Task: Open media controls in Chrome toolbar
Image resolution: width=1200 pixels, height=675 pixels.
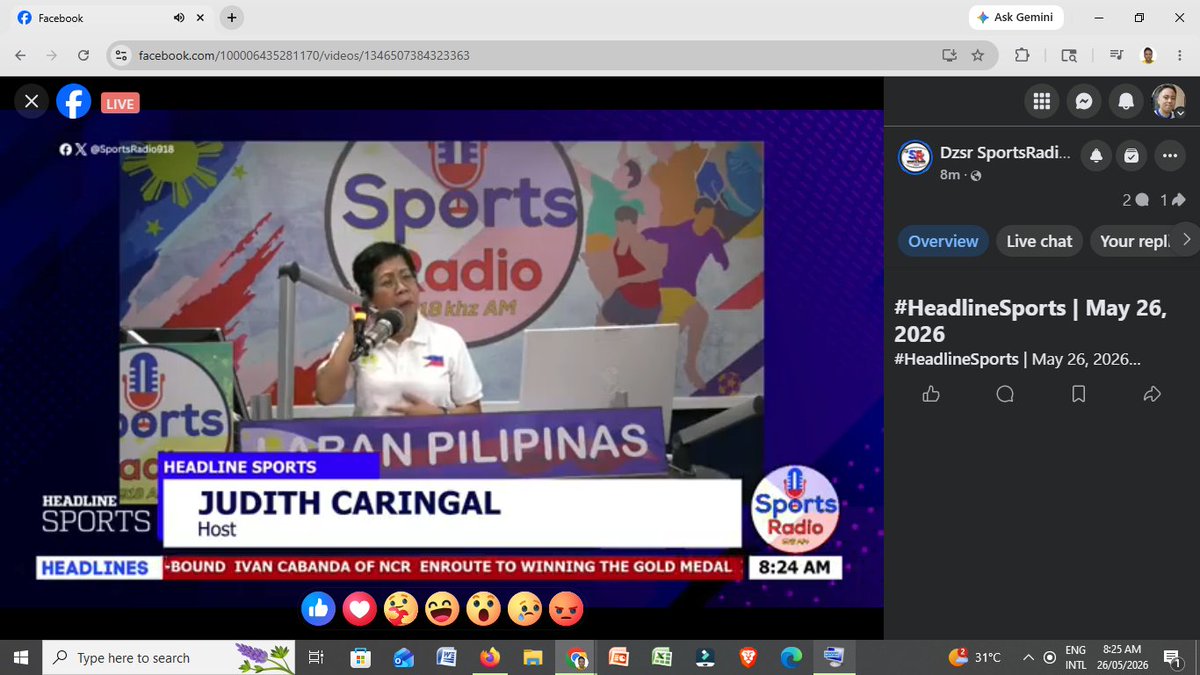Action: (1116, 56)
